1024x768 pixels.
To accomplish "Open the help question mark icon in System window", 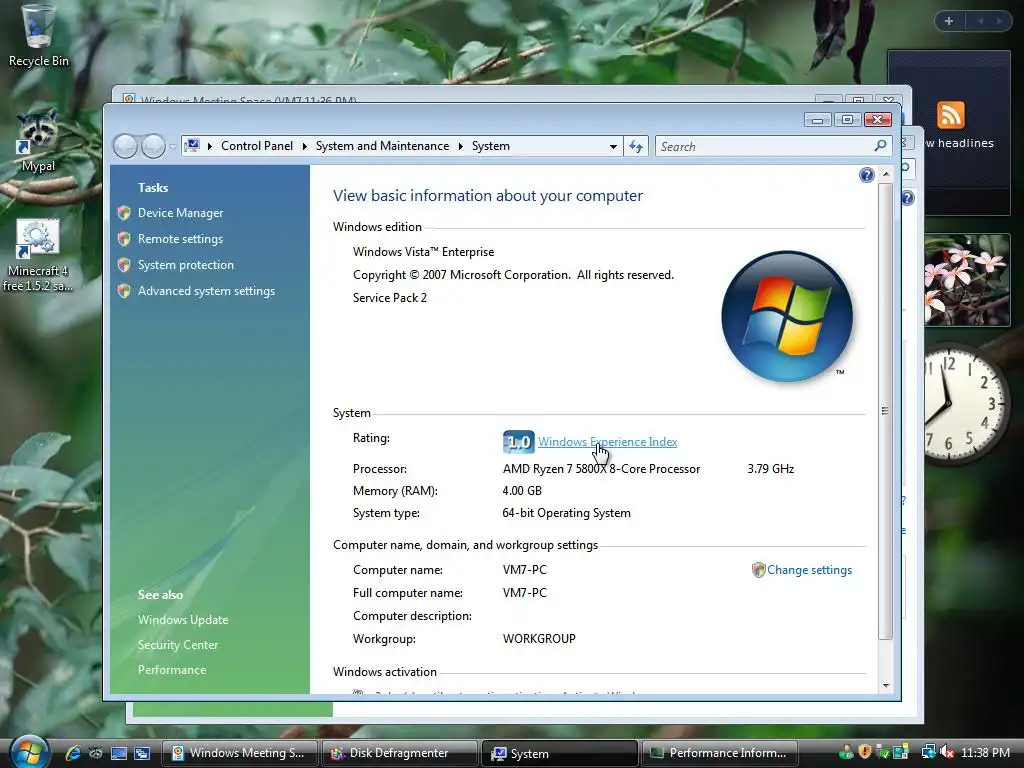I will pos(867,175).
